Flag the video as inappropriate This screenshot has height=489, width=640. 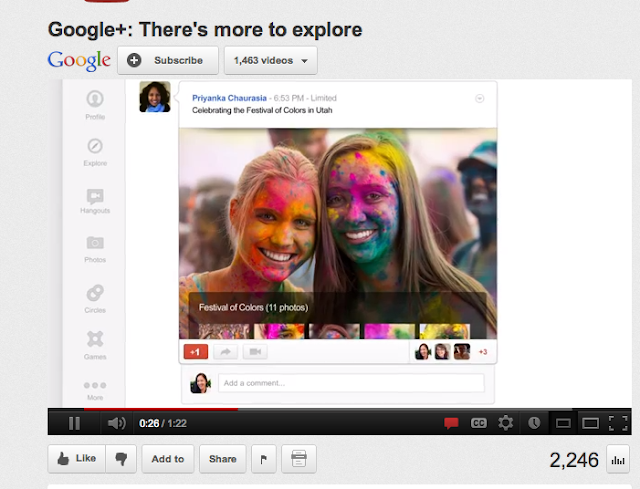point(264,459)
